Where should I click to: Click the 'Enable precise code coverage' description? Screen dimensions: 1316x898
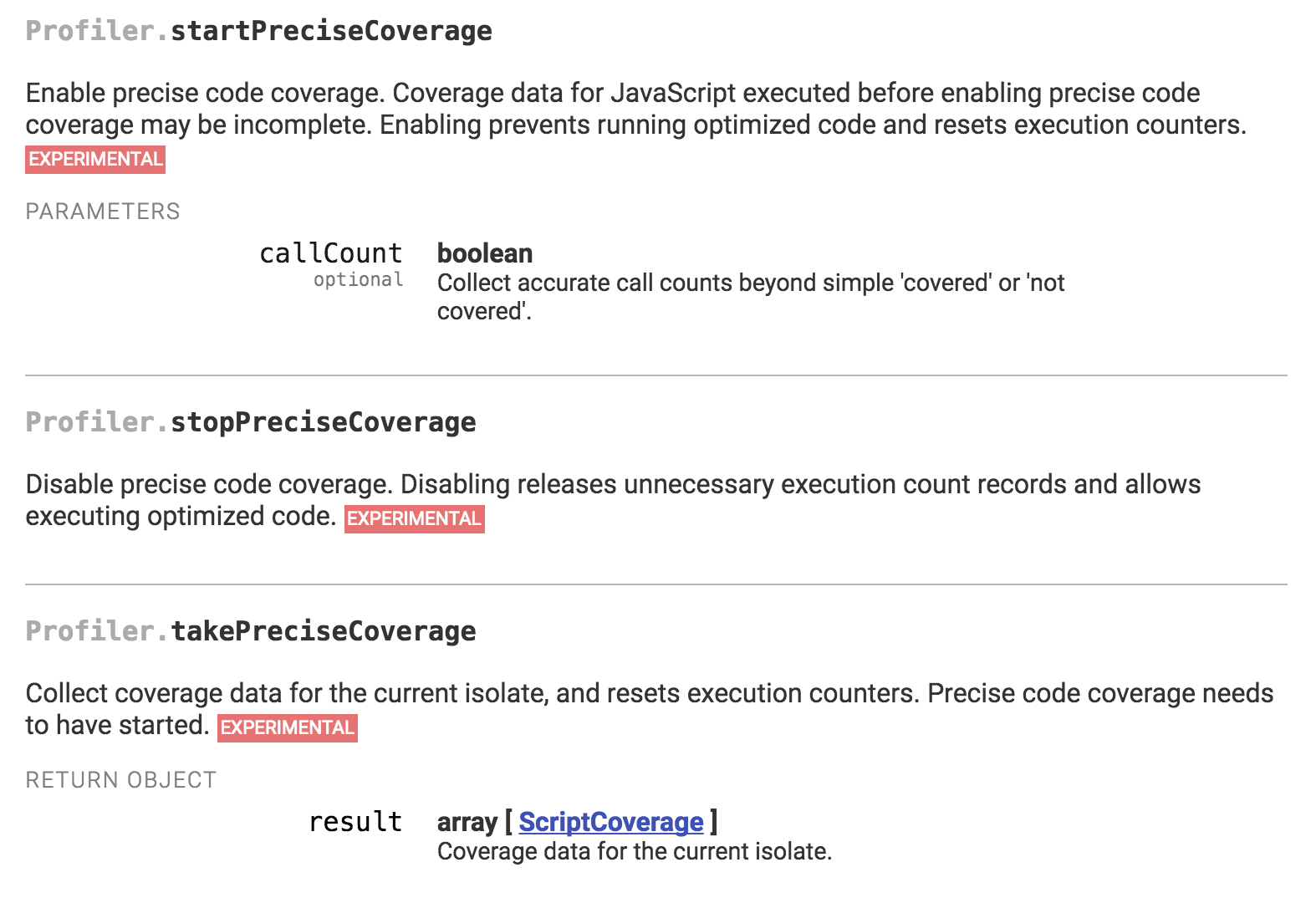click(636, 109)
